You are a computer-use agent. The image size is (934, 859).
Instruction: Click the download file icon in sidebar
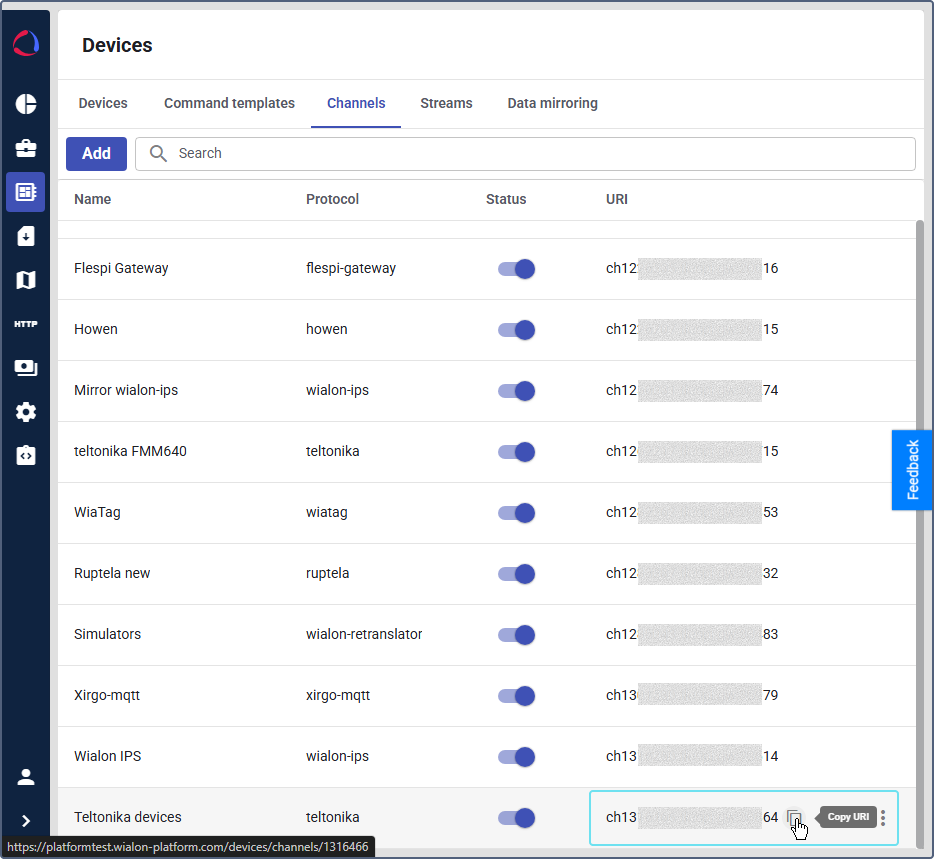26,236
